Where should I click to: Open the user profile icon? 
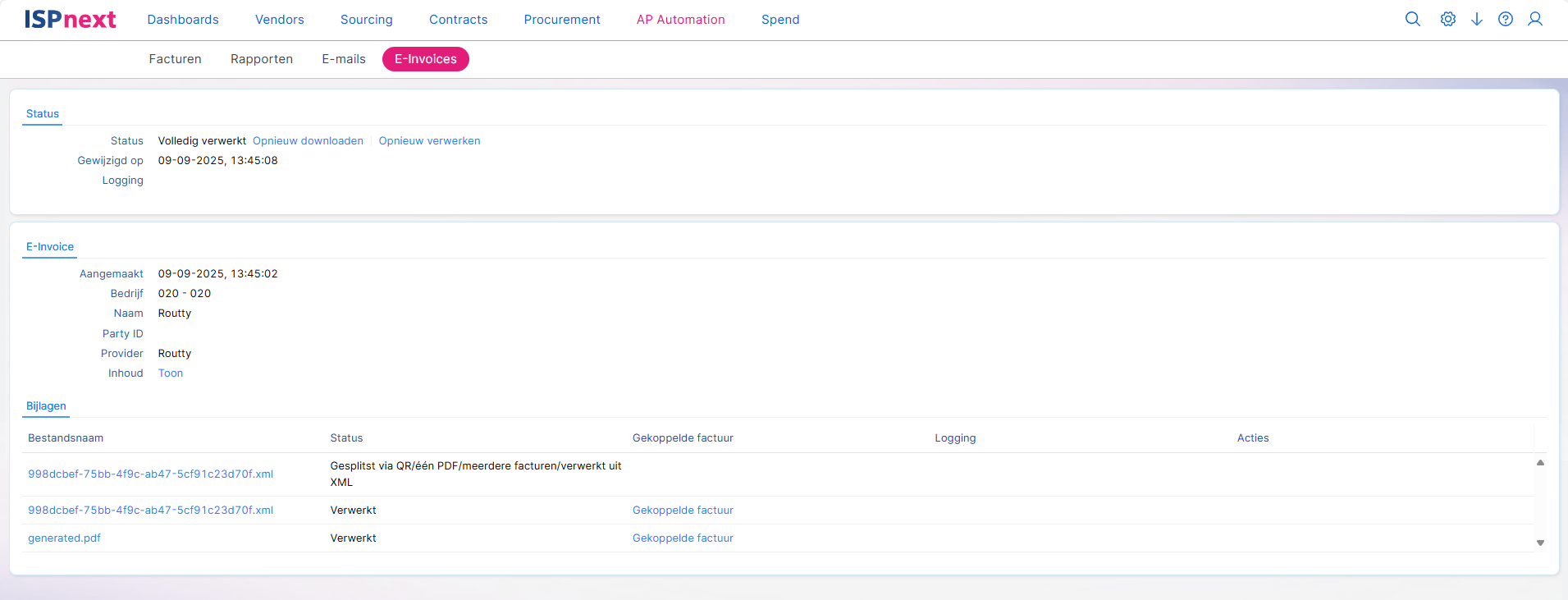click(1534, 19)
